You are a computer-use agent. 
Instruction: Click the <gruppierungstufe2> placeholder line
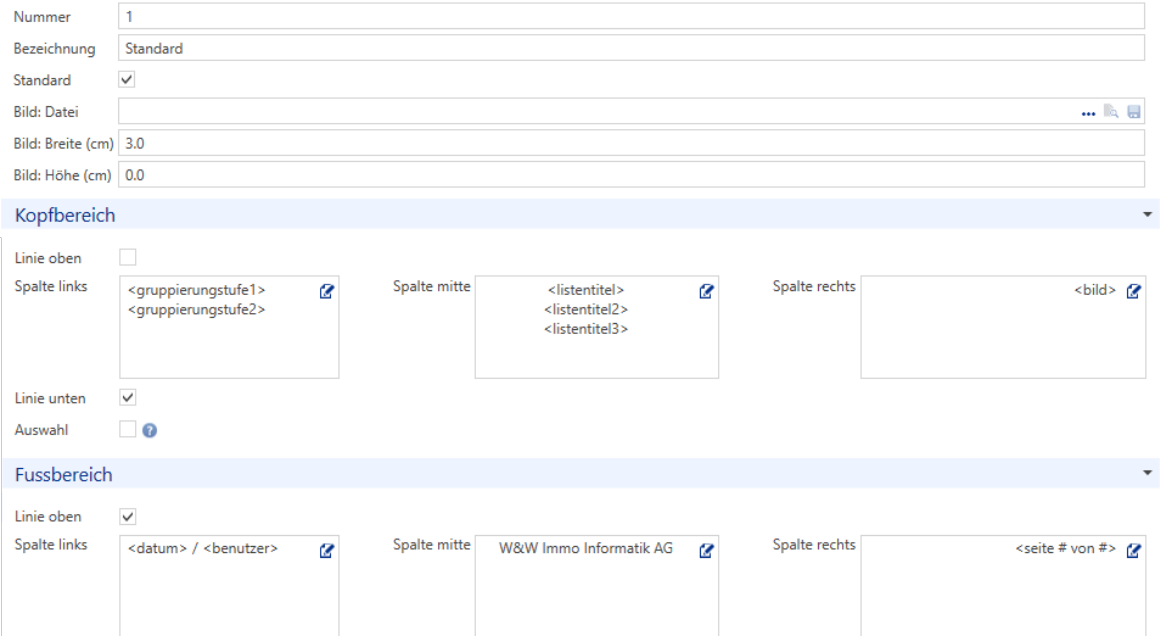tap(196, 309)
